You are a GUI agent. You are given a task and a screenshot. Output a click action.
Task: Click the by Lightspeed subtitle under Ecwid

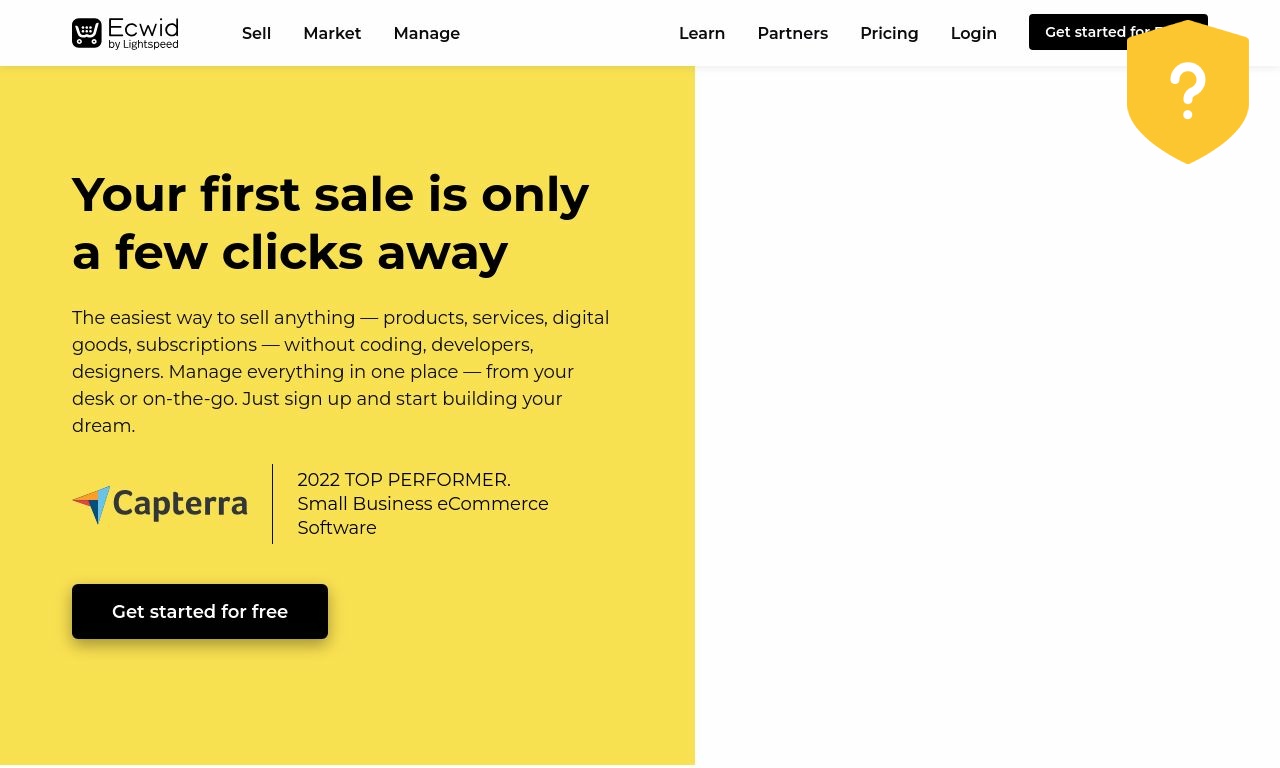pyautogui.click(x=143, y=45)
